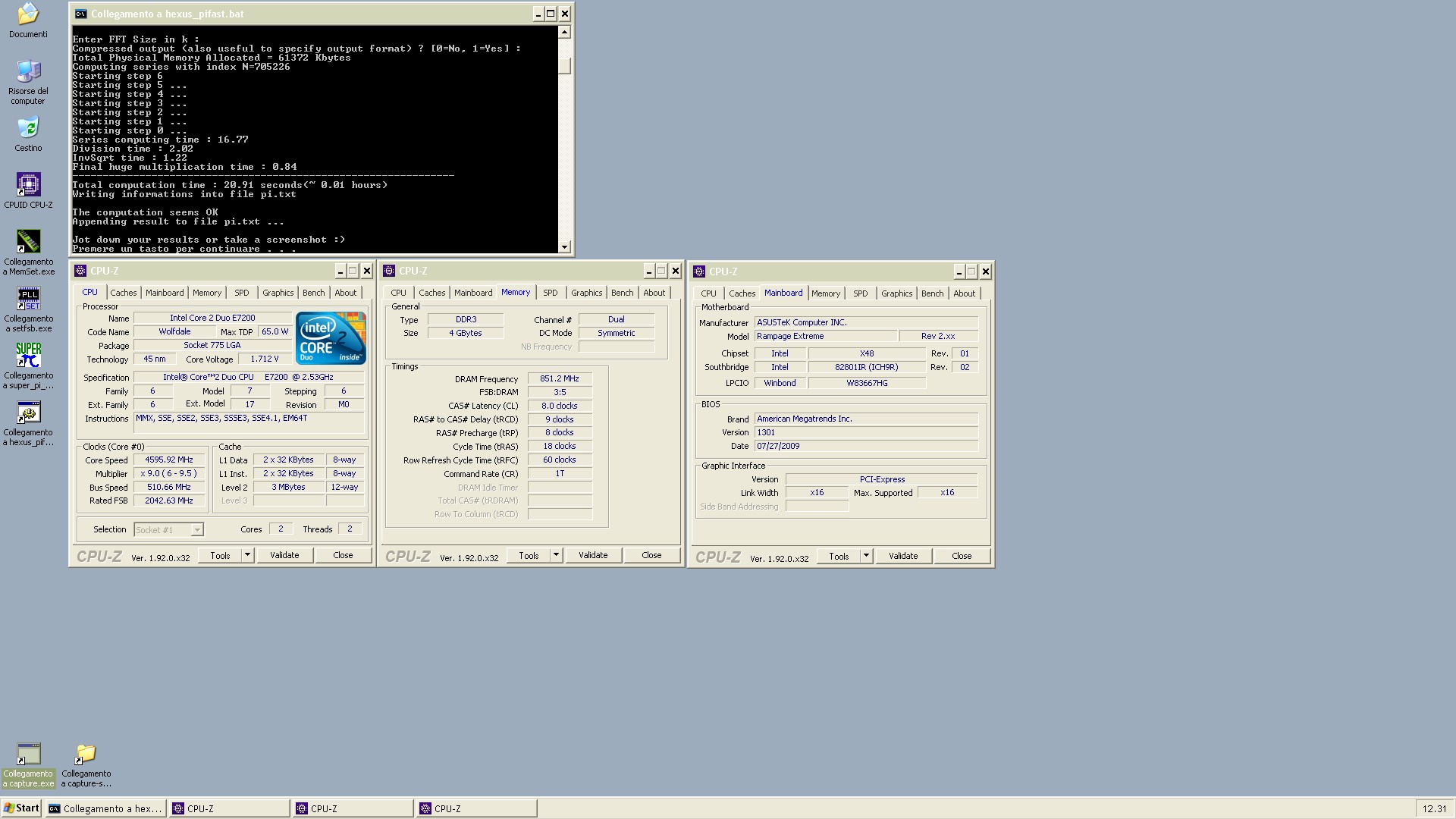Click Close button in right CPU-Z window
This screenshot has height=819, width=1456.
click(962, 556)
